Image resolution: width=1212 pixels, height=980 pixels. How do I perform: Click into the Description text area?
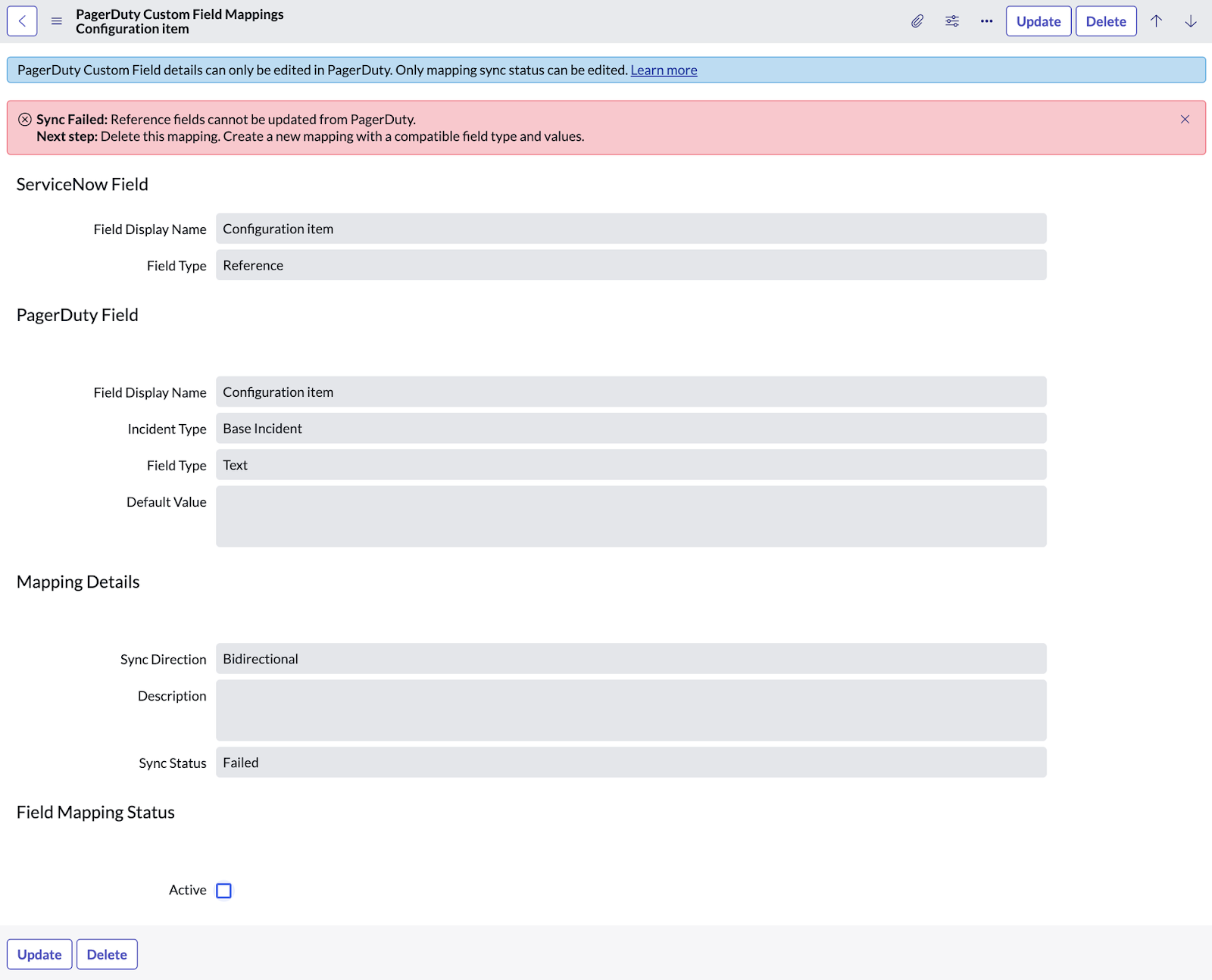pyautogui.click(x=631, y=710)
